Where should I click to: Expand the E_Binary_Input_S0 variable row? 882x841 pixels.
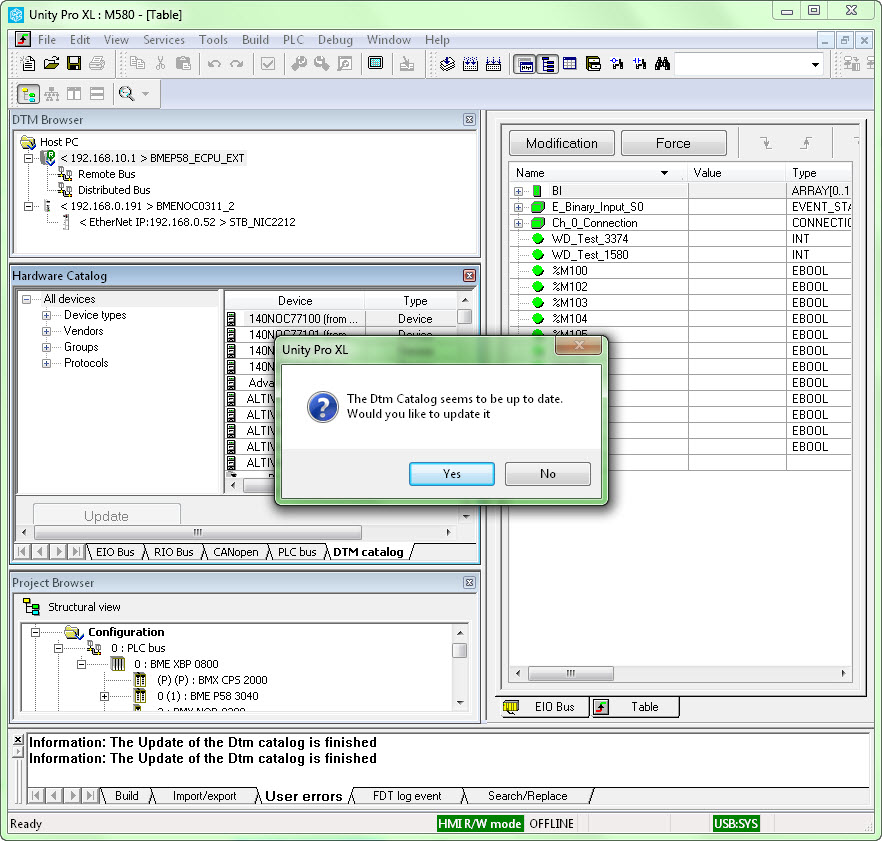518,207
